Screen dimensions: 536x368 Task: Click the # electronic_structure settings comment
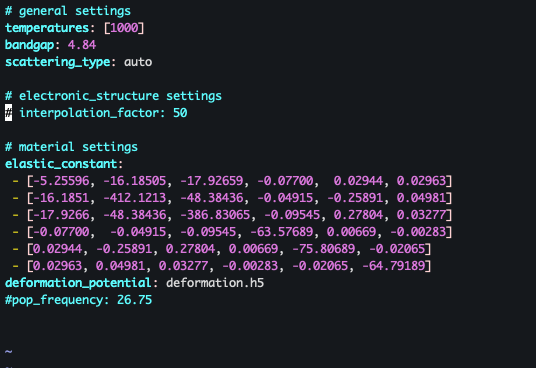[113, 96]
